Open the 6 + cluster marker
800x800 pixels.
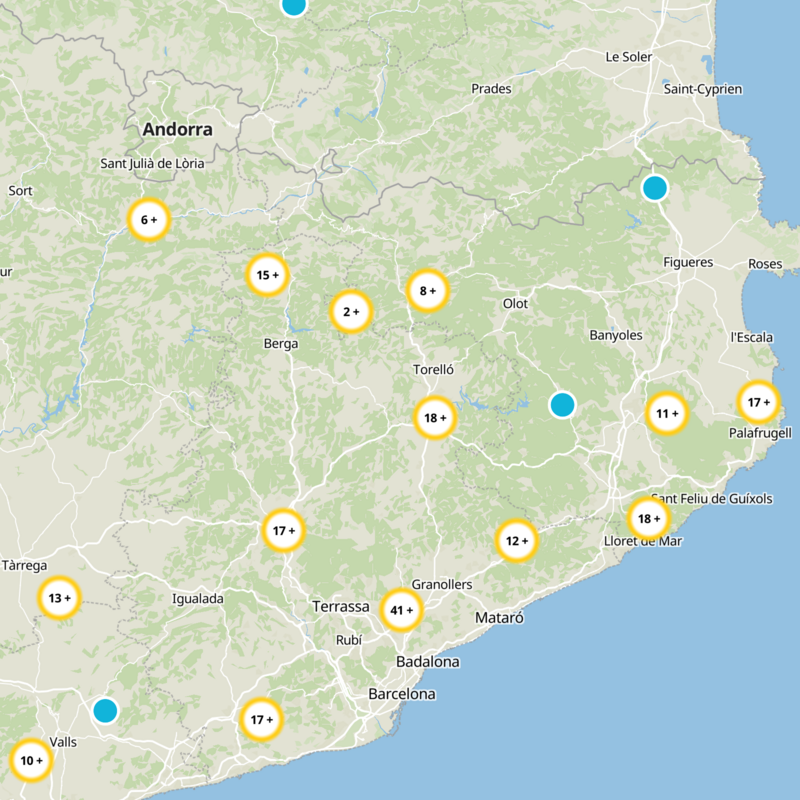[148, 219]
